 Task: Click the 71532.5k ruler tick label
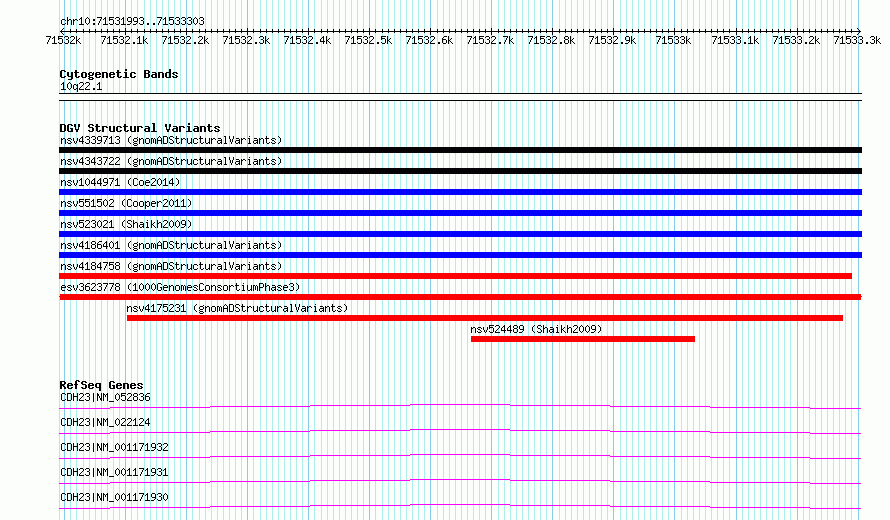[x=368, y=40]
